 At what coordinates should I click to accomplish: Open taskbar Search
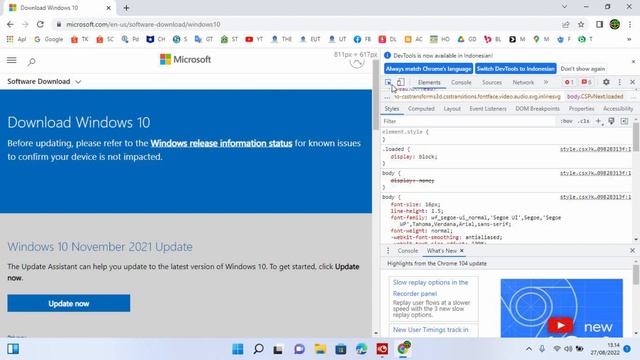(258, 349)
